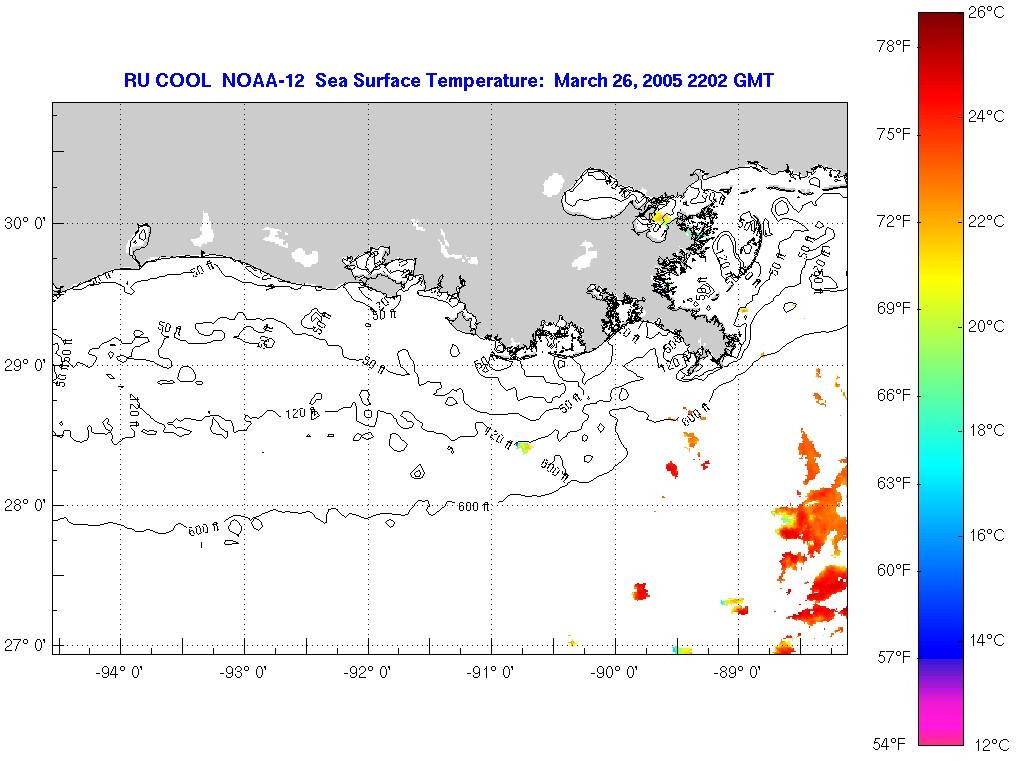Select the 78°F Fahrenheit scale label

click(x=894, y=47)
